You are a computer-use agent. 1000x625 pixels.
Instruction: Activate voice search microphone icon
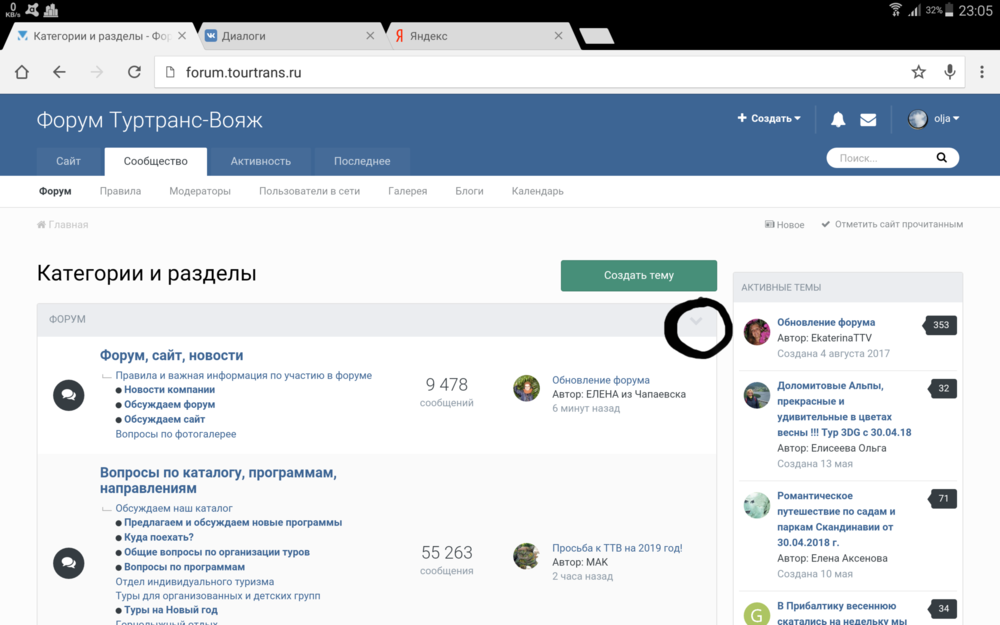[x=950, y=72]
